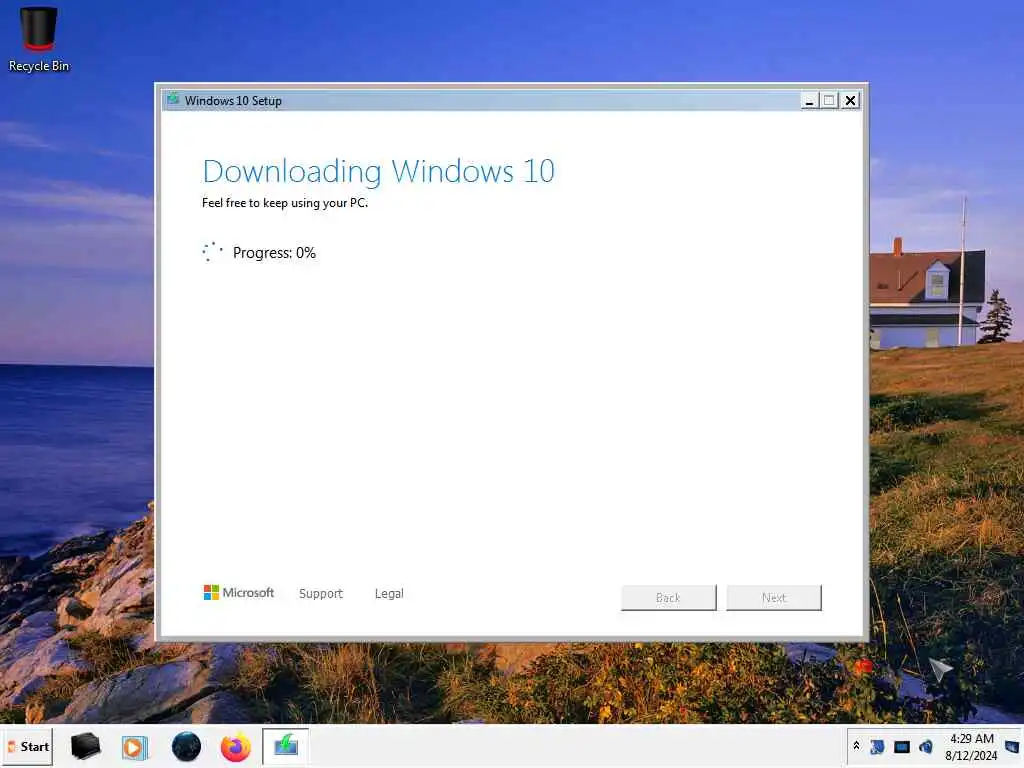The image size is (1024, 768).
Task: Click the Microsoft logo in setup footer
Action: [x=239, y=592]
